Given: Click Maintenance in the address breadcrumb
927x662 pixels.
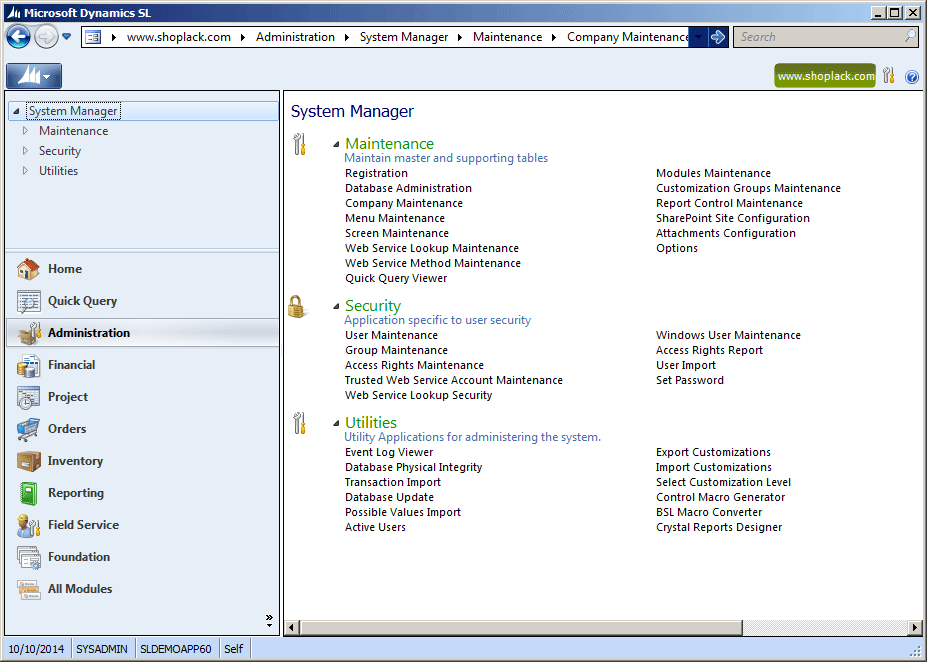Looking at the screenshot, I should (507, 37).
